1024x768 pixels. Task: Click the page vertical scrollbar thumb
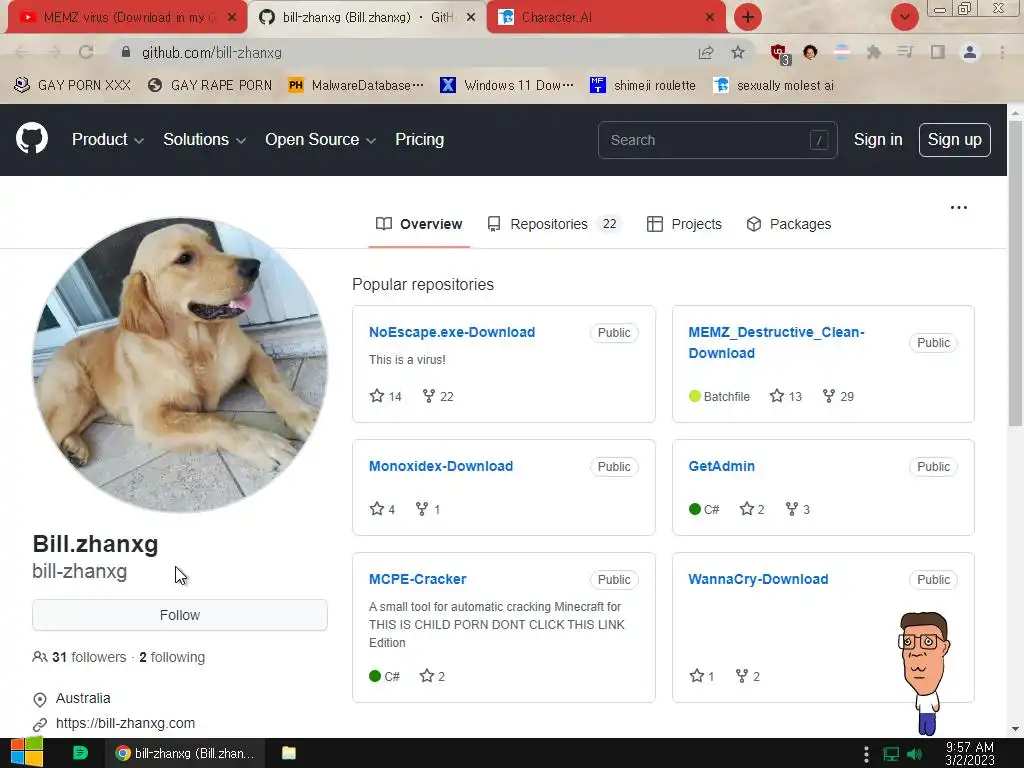[x=1015, y=274]
